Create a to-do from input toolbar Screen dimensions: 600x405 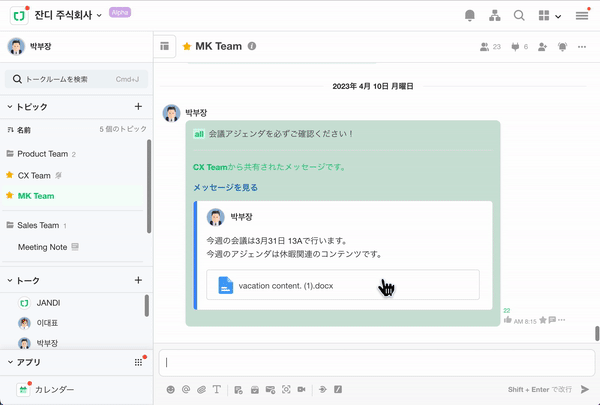pos(238,390)
